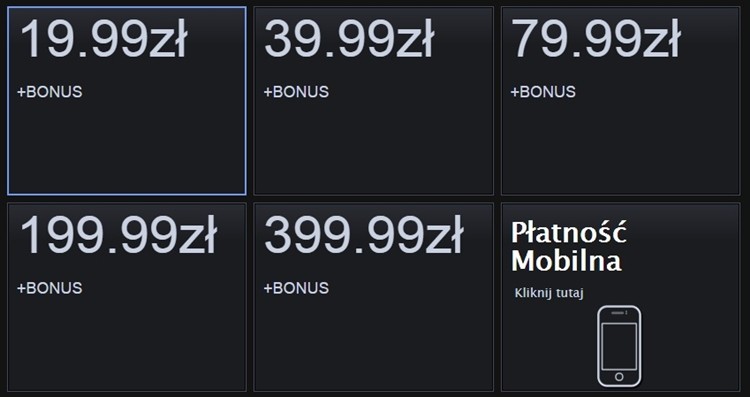
Task: Choose the most expensive package tile
Action: pos(374,297)
